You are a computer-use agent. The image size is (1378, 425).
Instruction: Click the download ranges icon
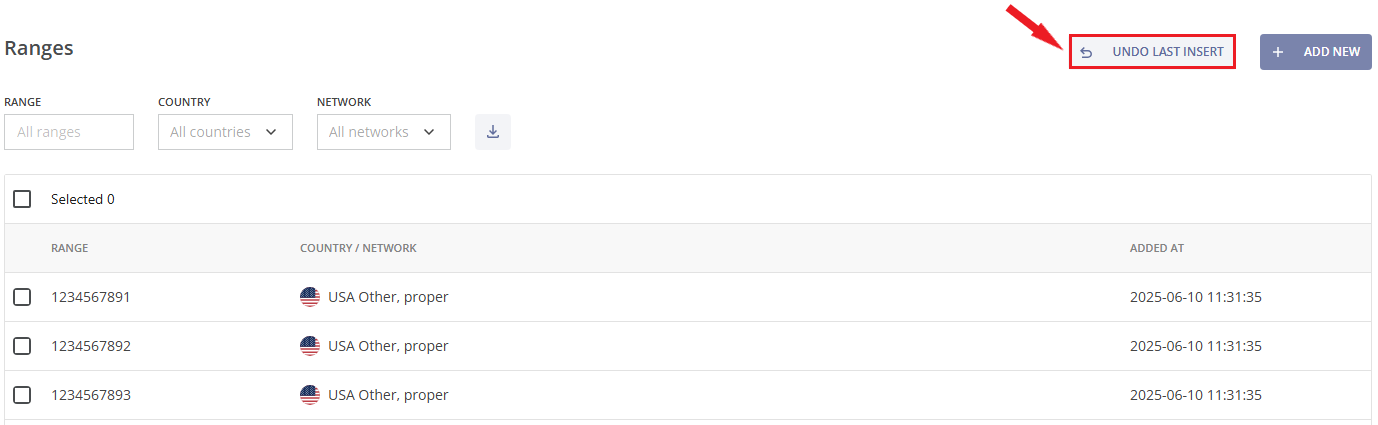(493, 132)
